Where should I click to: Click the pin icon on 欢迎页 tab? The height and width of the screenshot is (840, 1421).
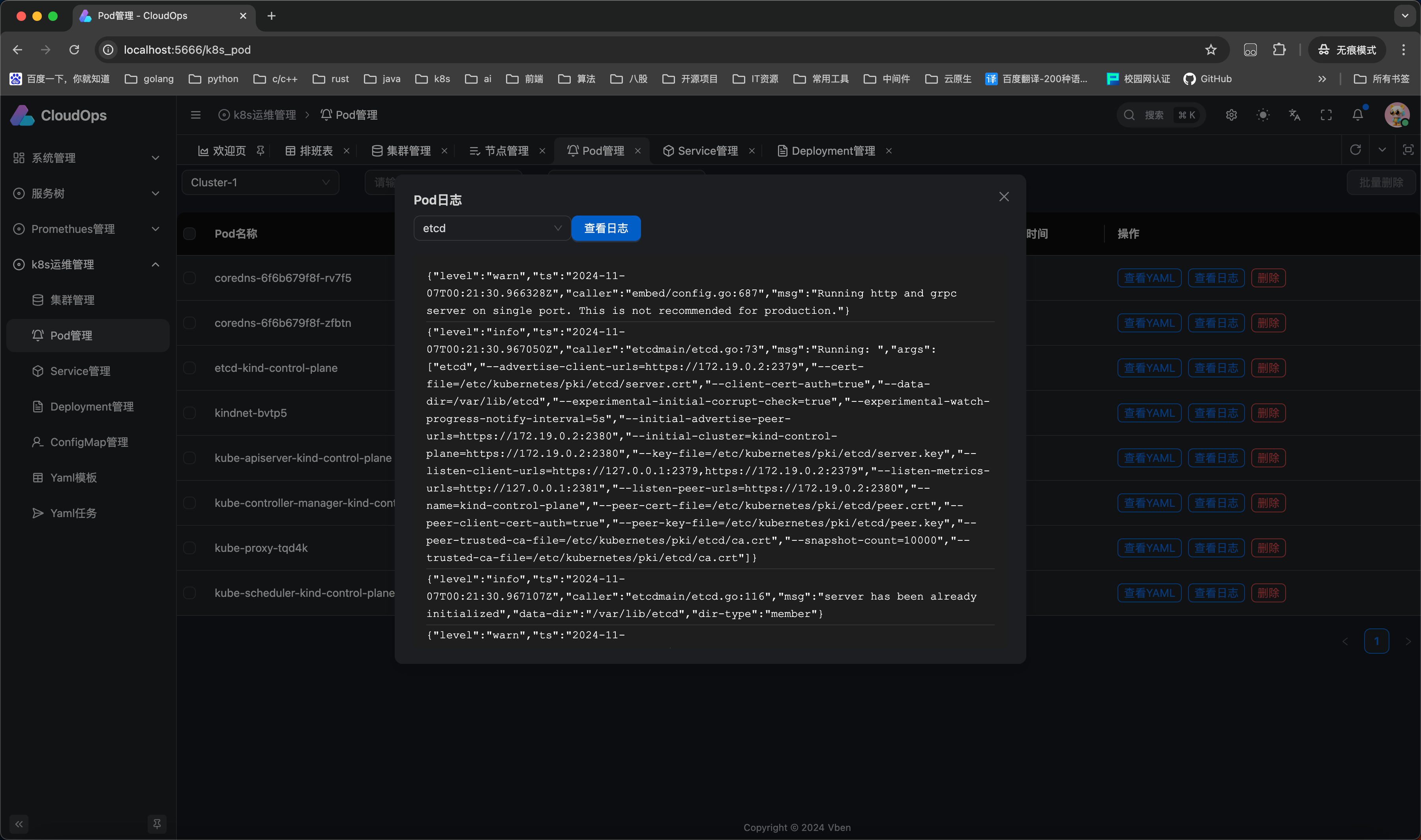(260, 150)
